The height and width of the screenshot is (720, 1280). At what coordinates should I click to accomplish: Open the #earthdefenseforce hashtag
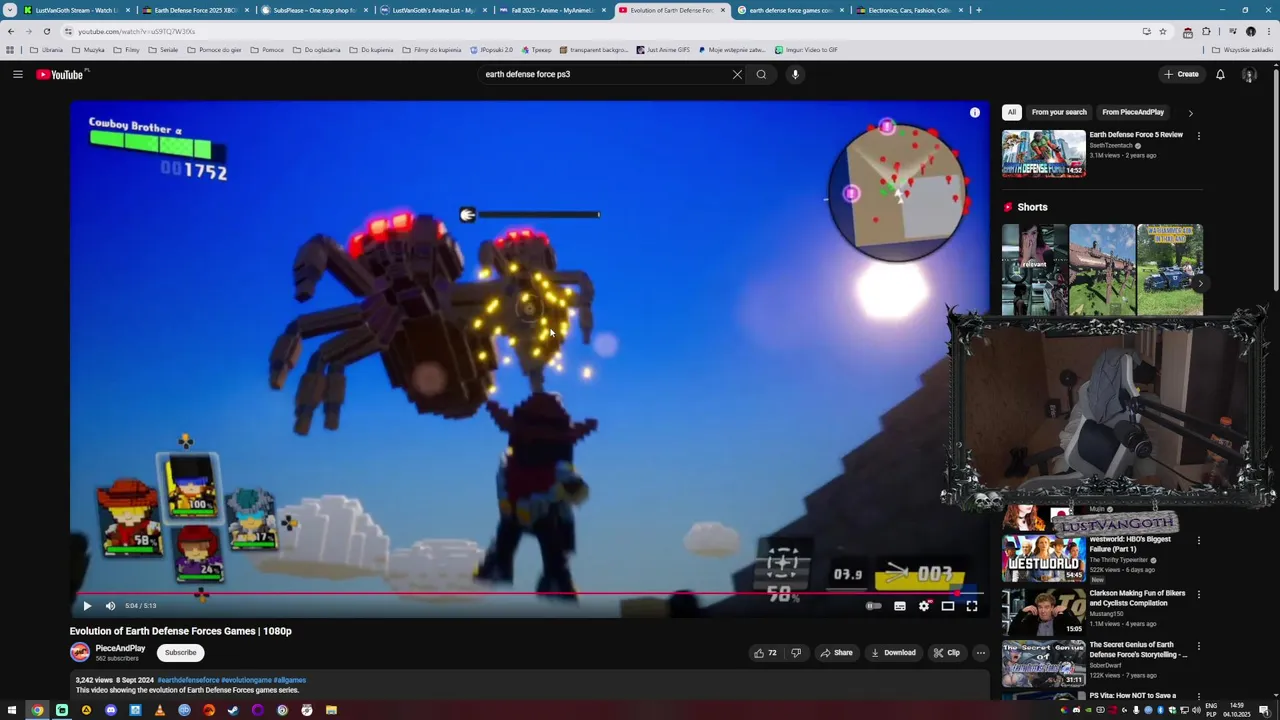pos(188,680)
